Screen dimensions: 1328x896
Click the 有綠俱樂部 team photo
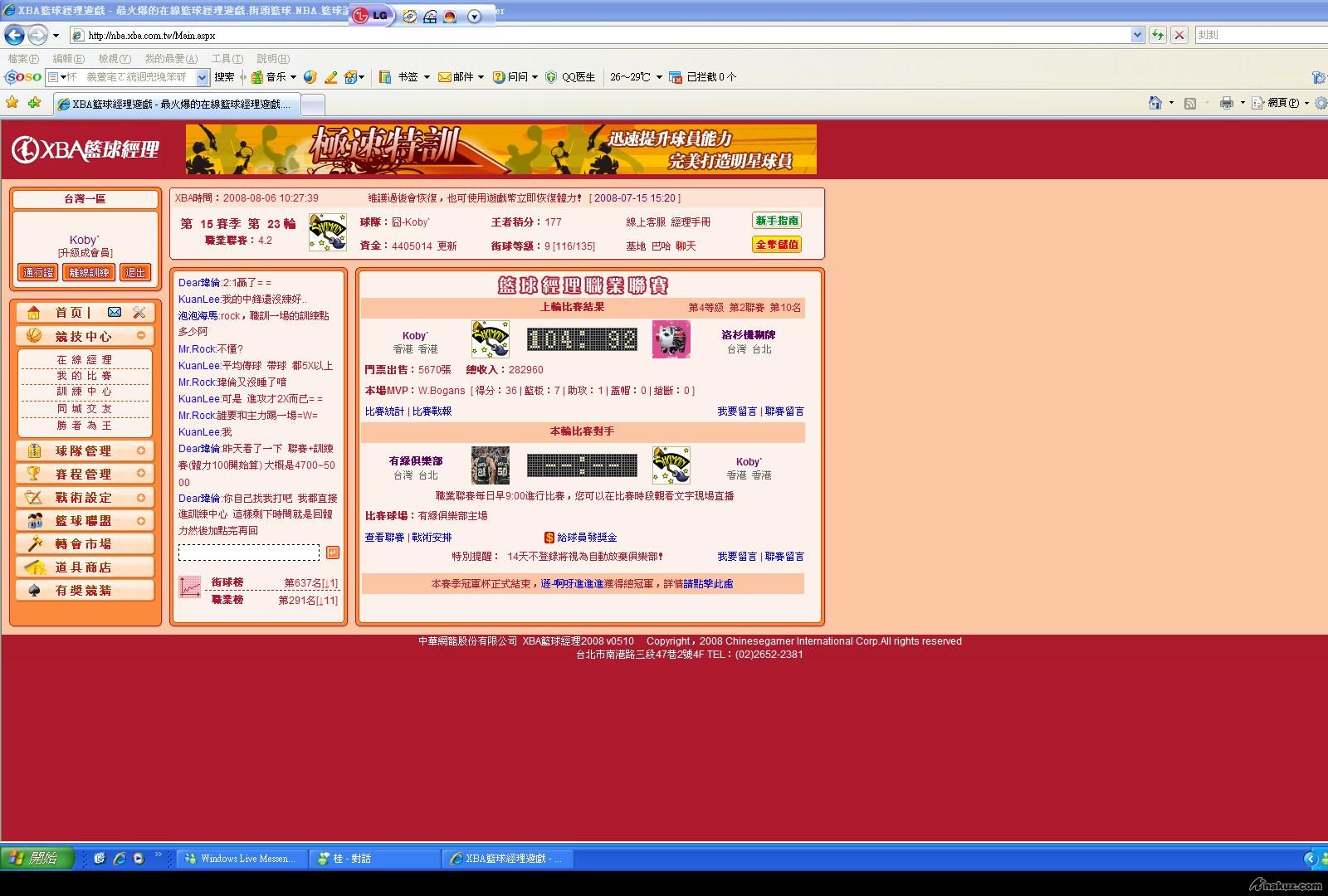tap(491, 465)
